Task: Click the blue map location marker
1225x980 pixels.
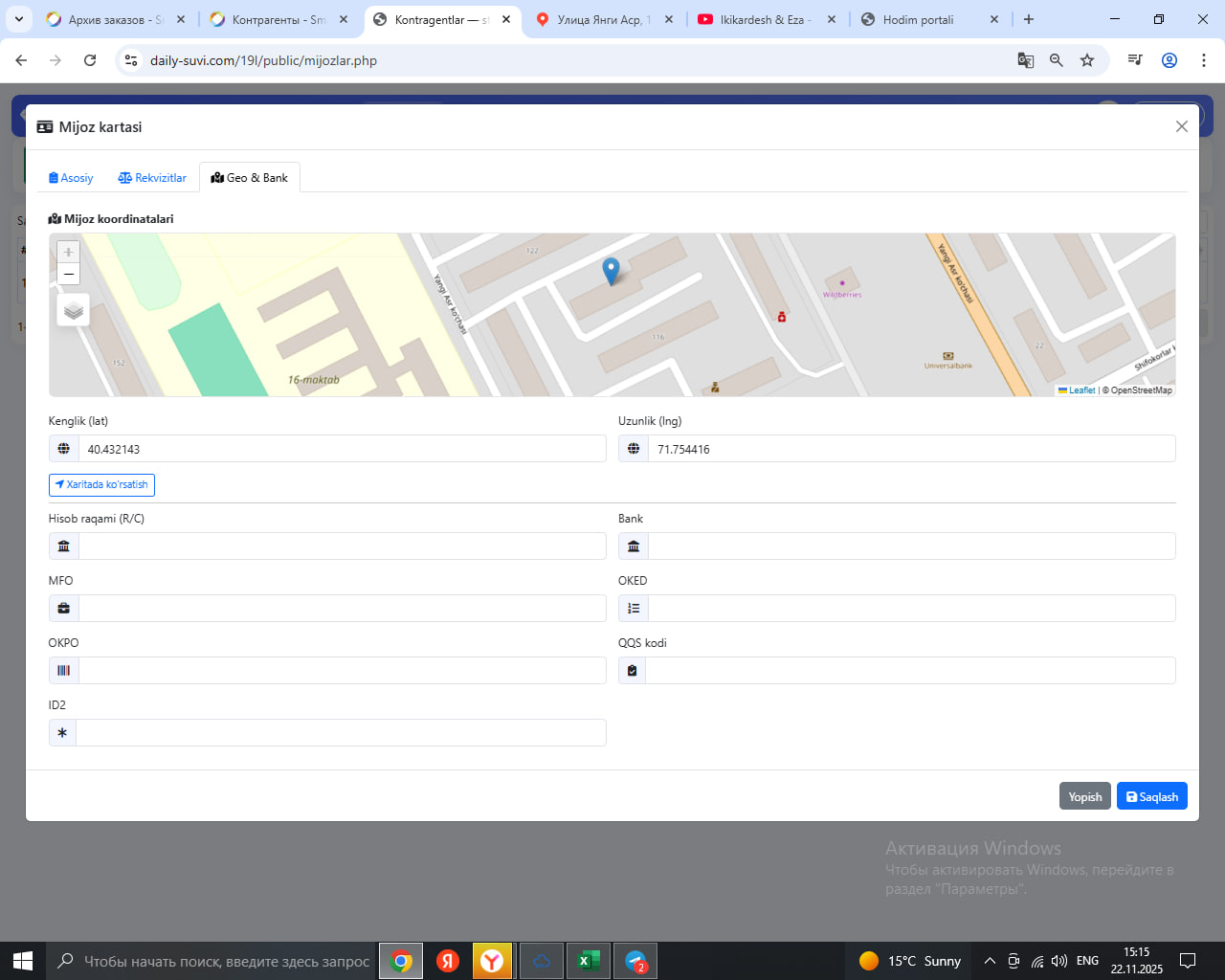Action: (611, 270)
